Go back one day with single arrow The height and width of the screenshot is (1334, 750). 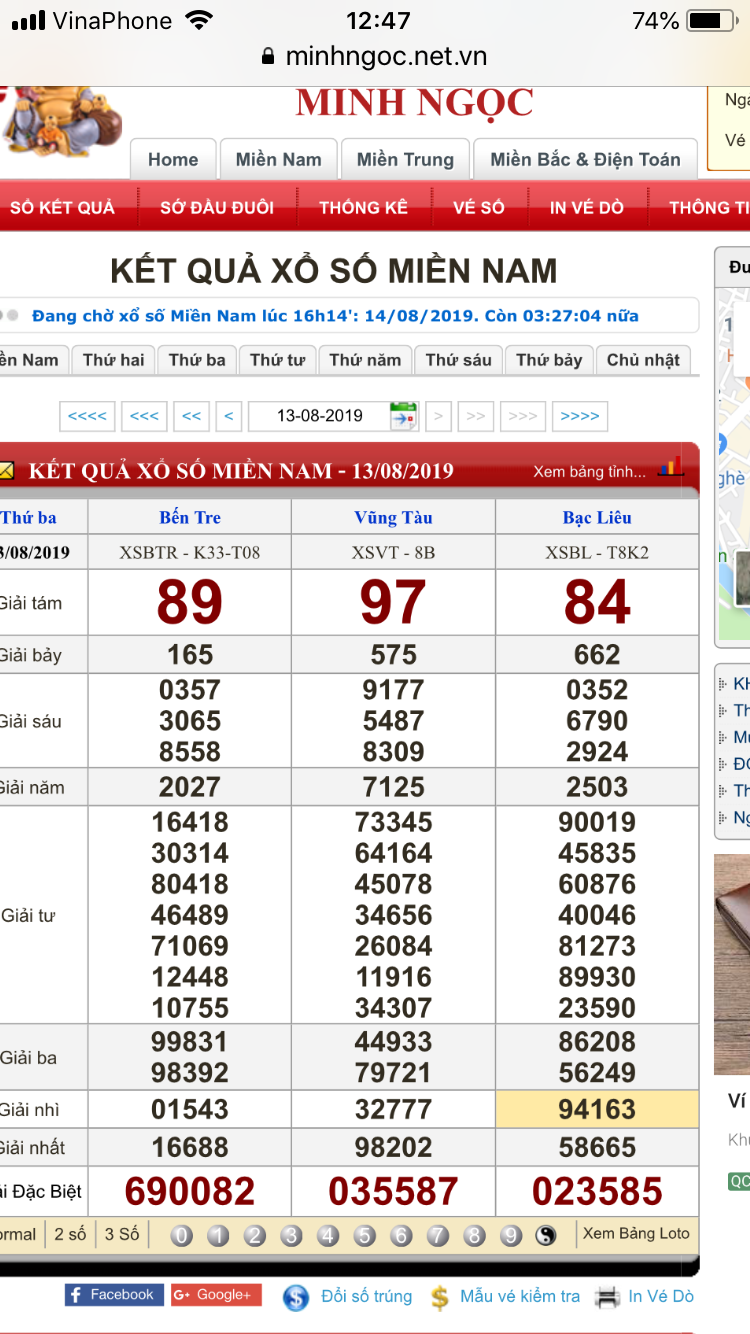click(229, 416)
